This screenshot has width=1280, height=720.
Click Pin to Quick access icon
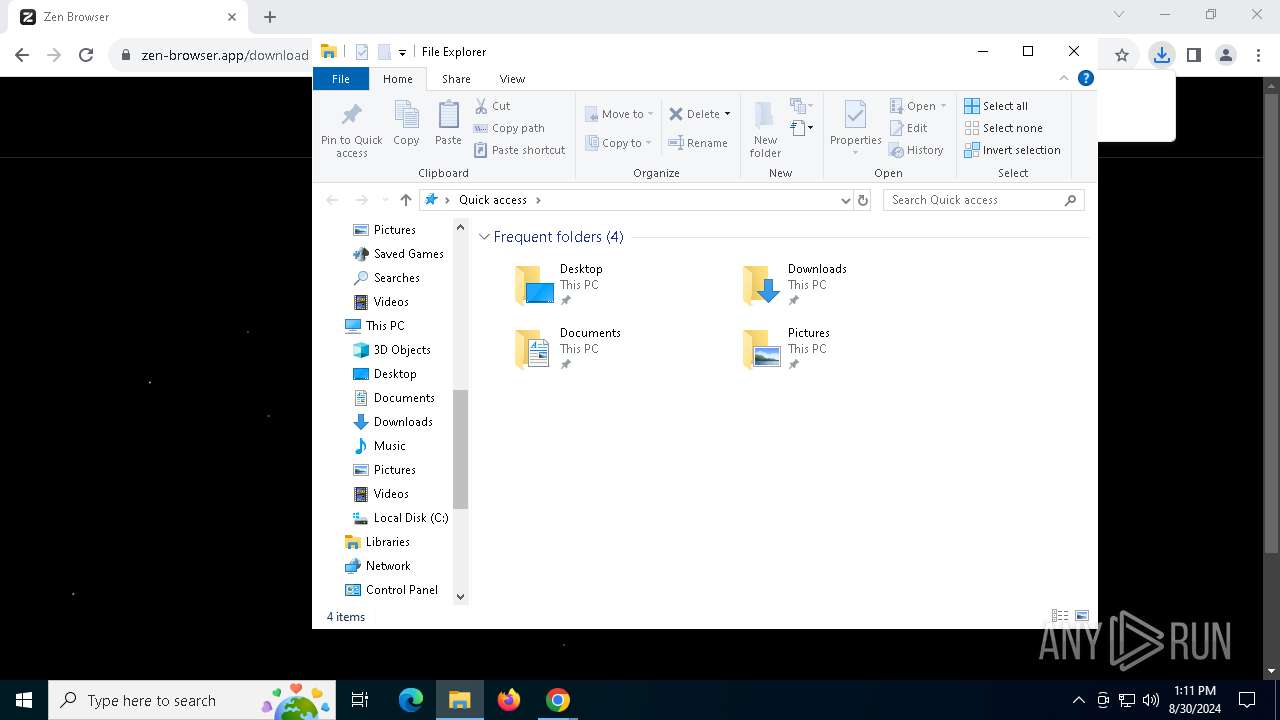tap(351, 129)
